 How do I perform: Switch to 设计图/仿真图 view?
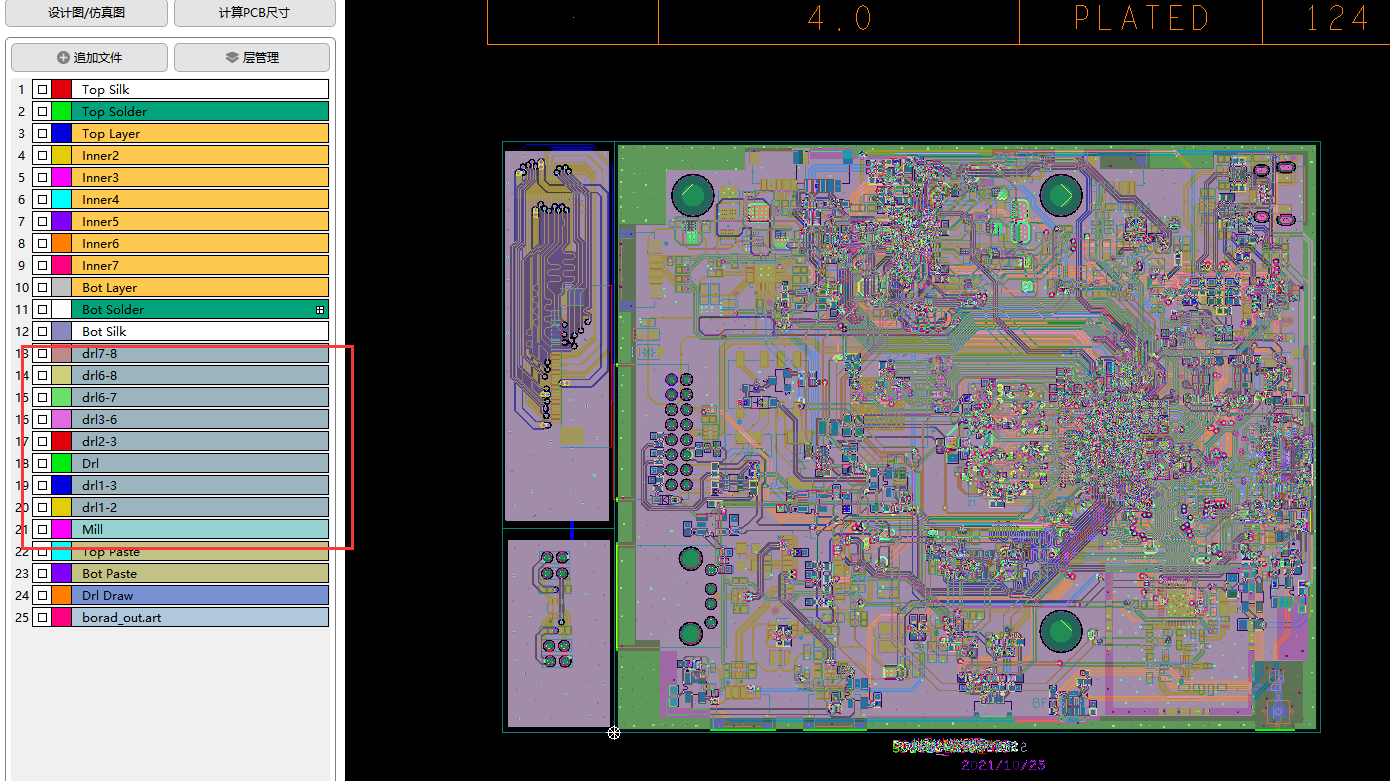86,13
